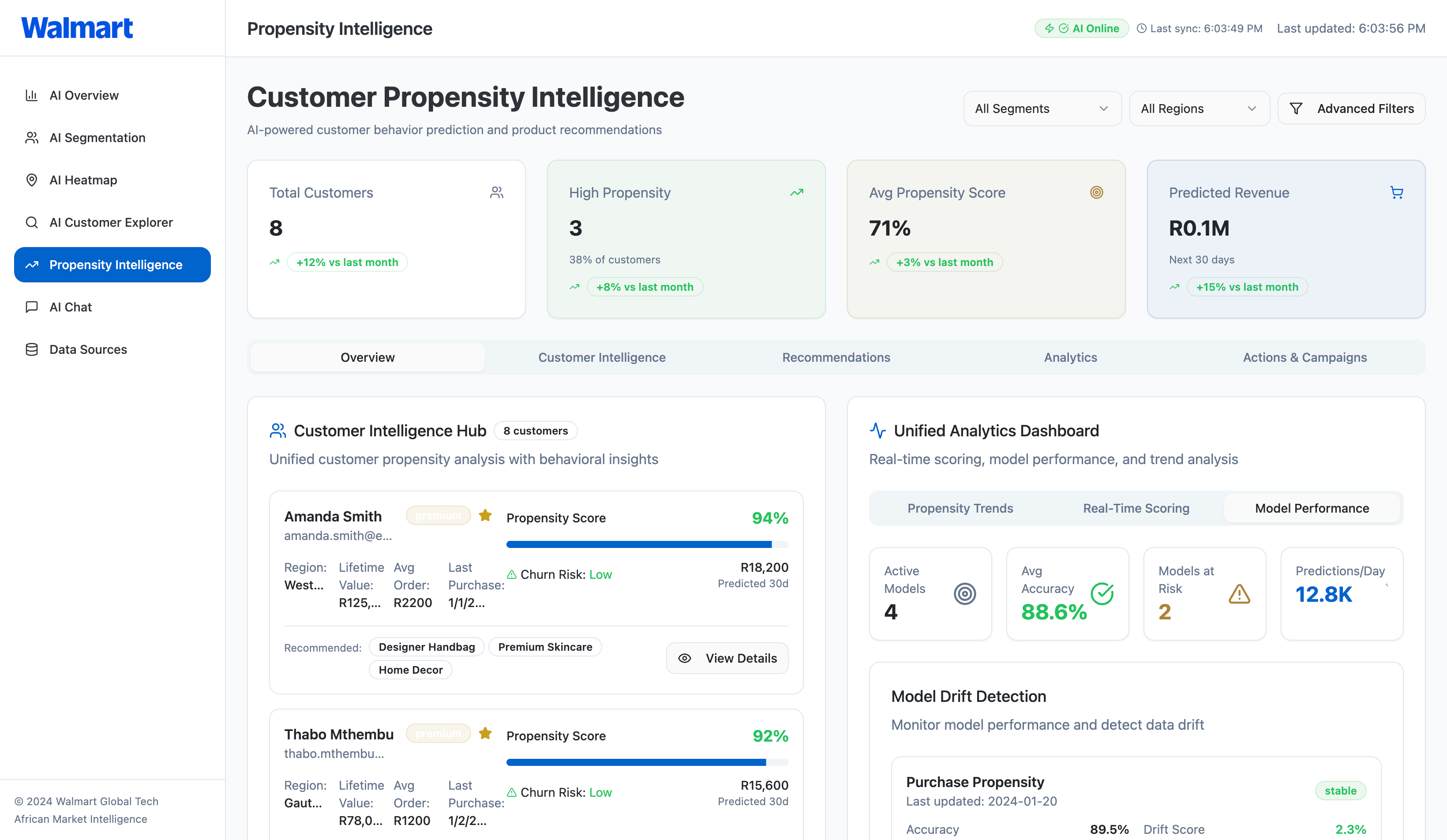Open Data Sources in the sidebar
The width and height of the screenshot is (1447, 840).
[112, 350]
